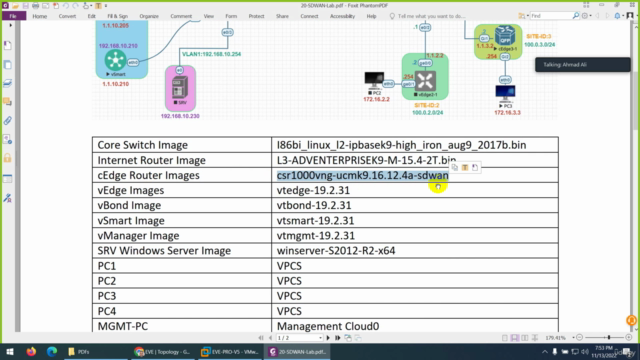
Task: Open Windows Start menu
Action: pyautogui.click(x=10, y=351)
